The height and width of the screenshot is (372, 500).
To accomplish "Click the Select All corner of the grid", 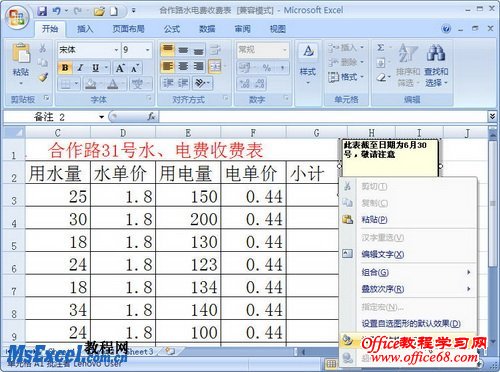I will point(14,133).
